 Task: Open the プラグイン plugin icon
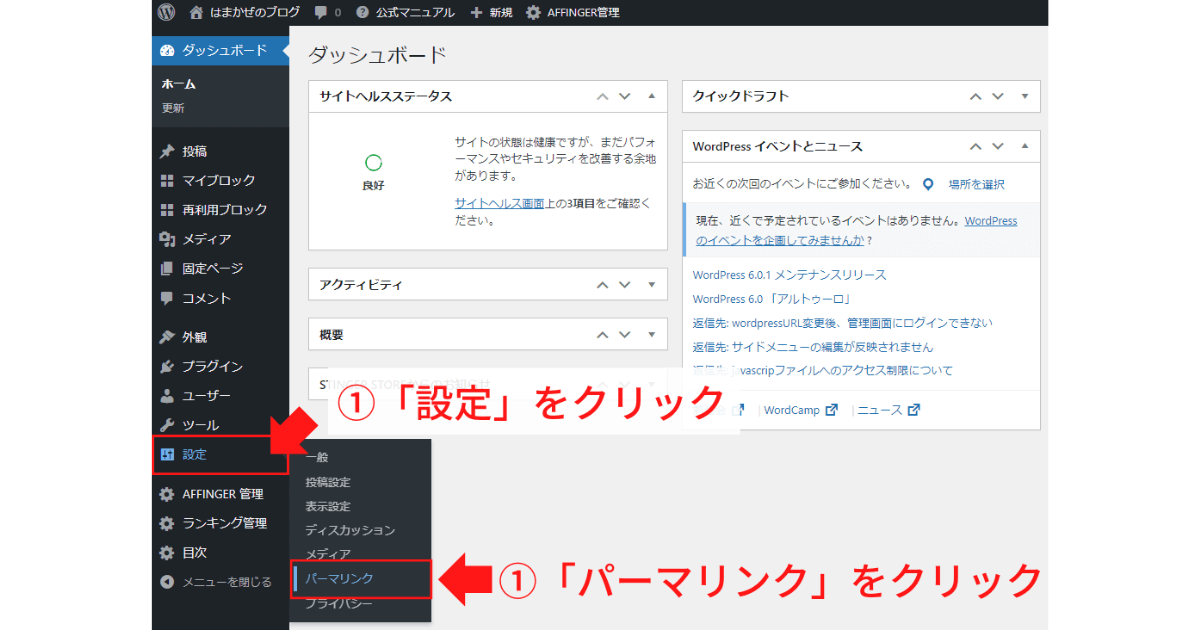click(168, 366)
